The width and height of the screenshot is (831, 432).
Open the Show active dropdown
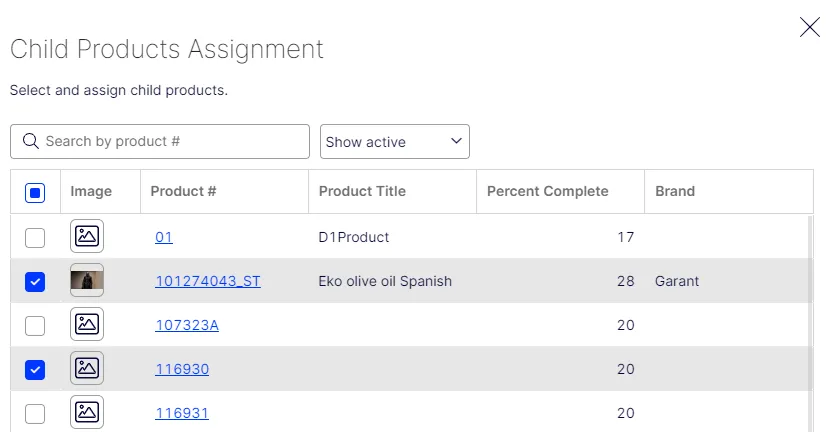click(395, 142)
